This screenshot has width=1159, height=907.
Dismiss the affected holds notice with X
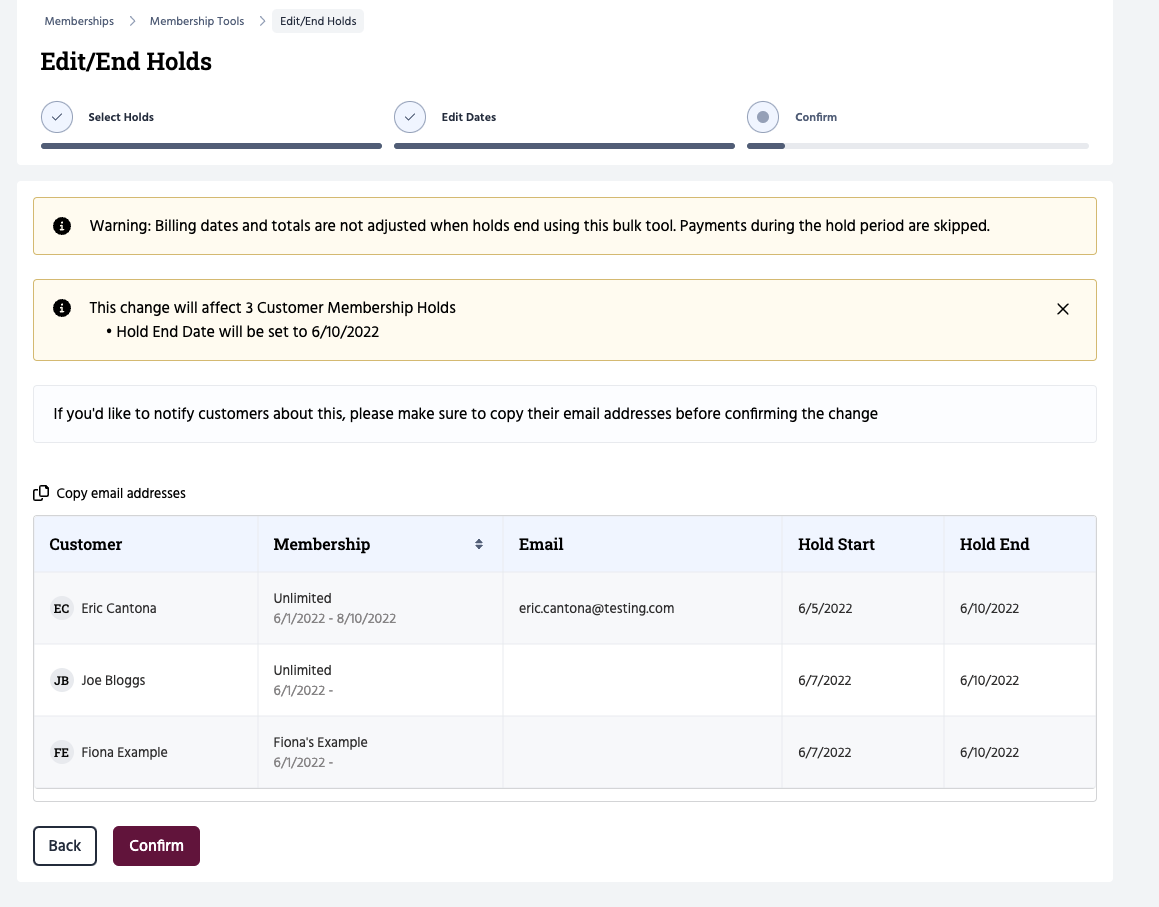pos(1063,309)
